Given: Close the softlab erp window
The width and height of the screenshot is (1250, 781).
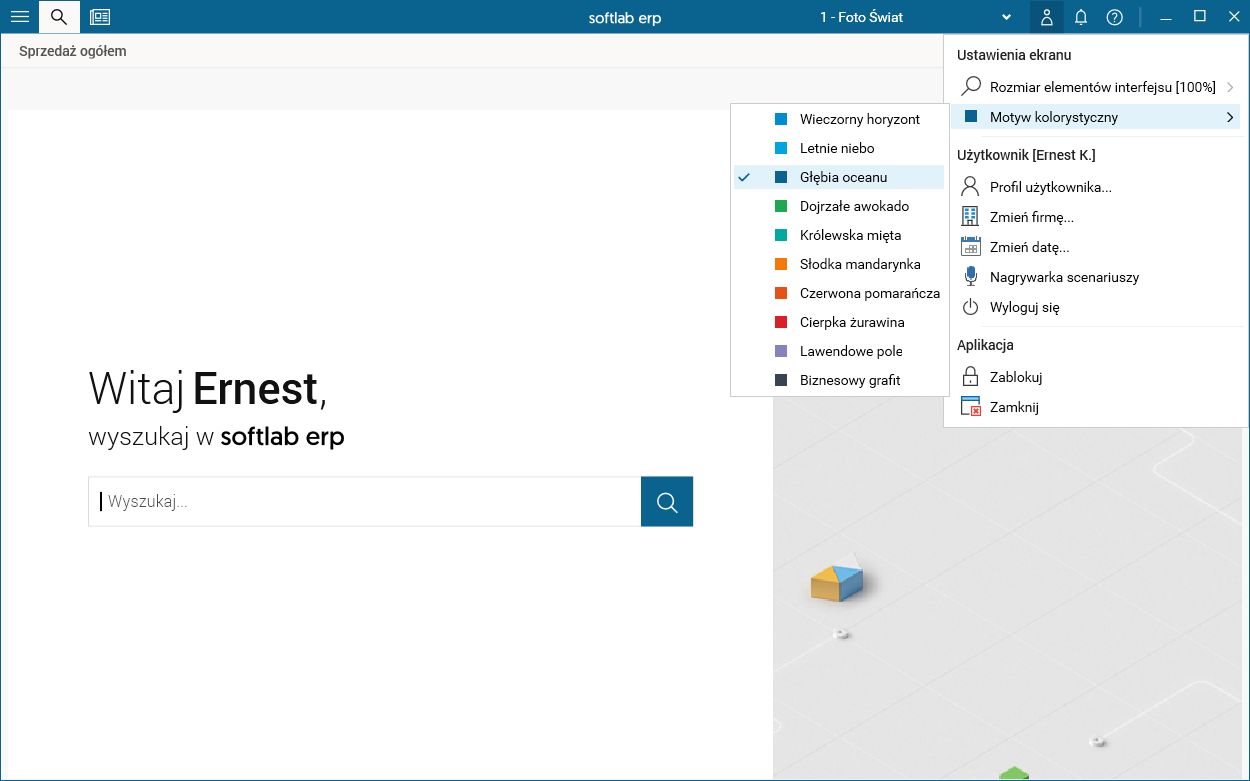Looking at the screenshot, I should pos(1232,17).
